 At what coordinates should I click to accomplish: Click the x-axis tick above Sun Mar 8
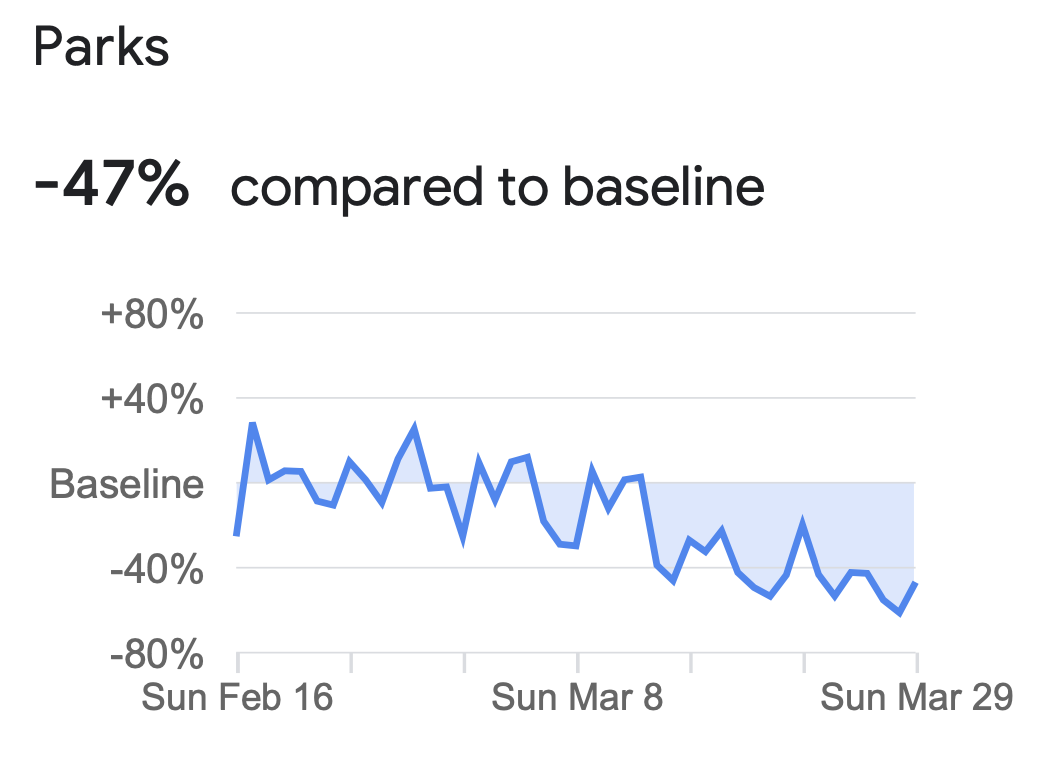pos(577,662)
